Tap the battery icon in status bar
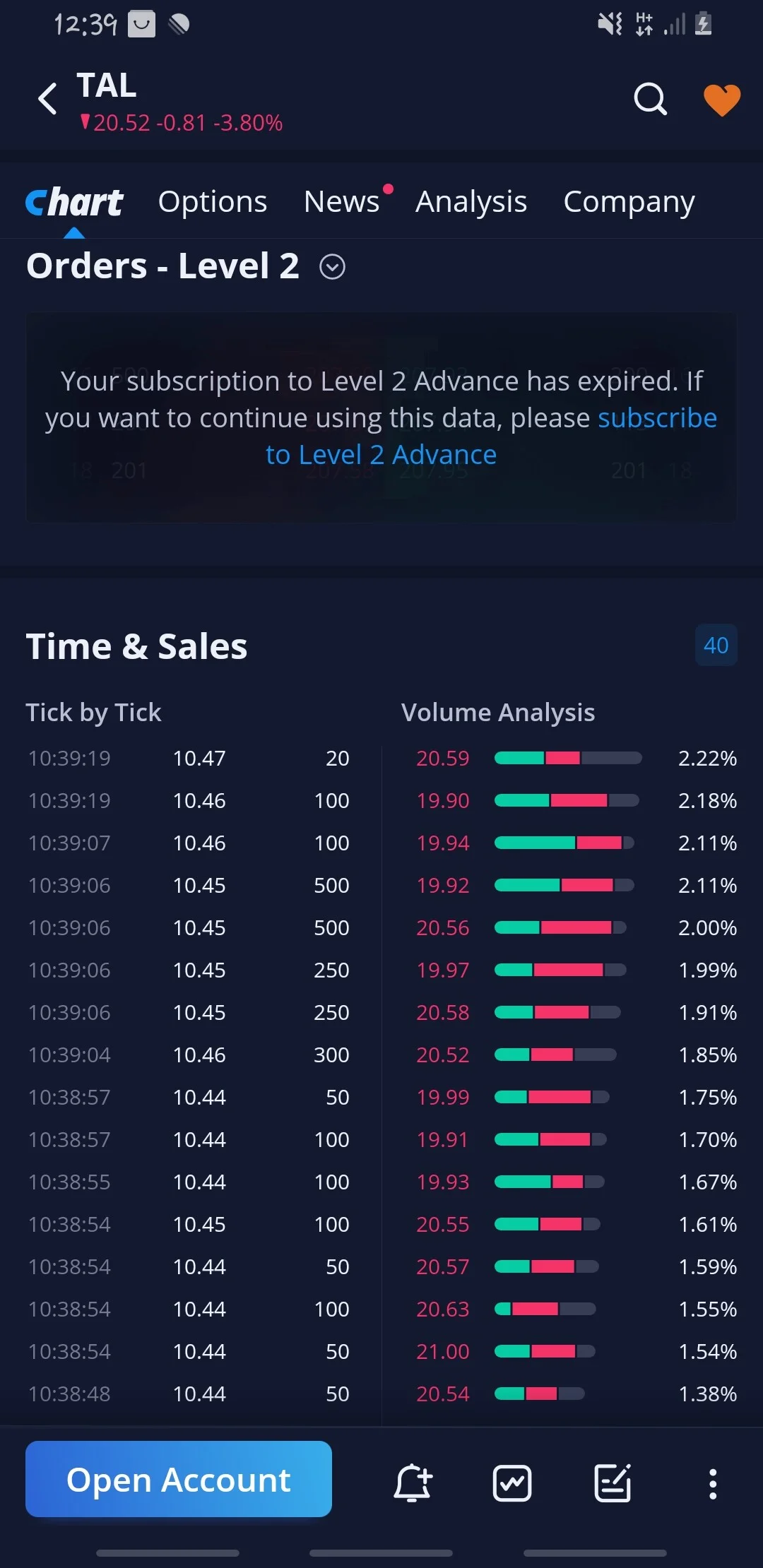 coord(703,24)
